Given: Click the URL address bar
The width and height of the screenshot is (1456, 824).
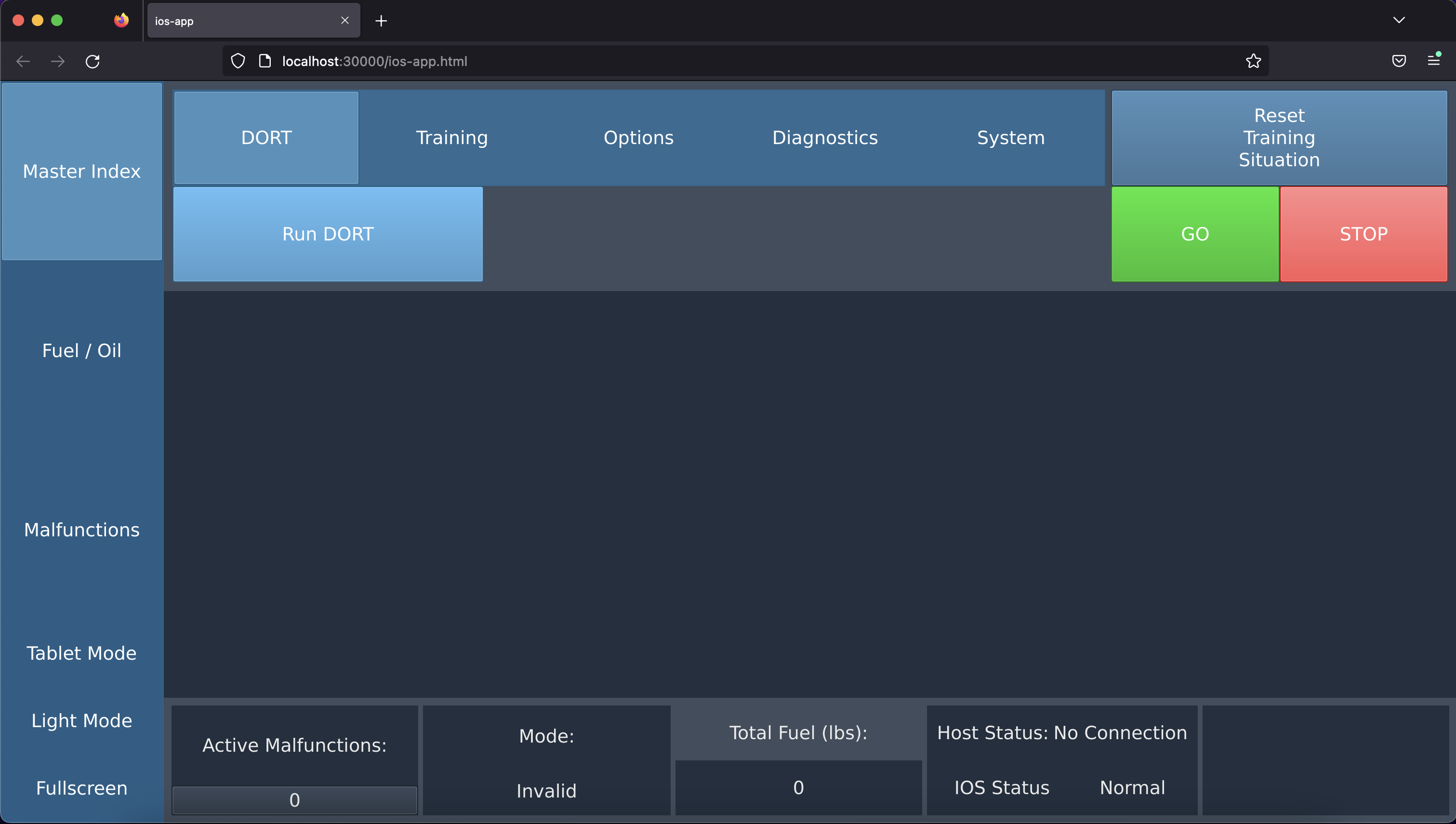Looking at the screenshot, I should point(735,61).
